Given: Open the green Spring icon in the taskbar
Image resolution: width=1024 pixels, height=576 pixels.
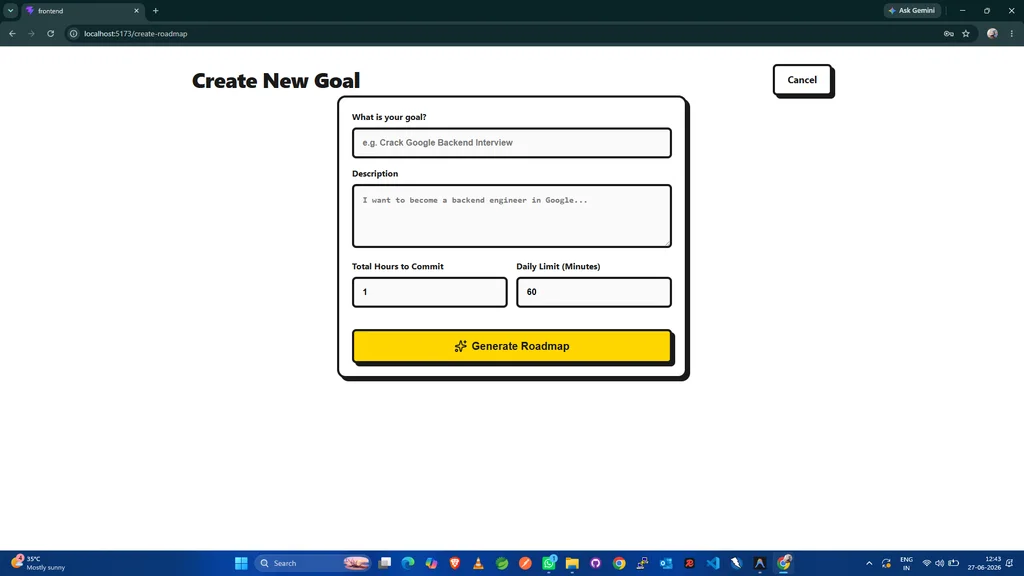Looking at the screenshot, I should 502,563.
